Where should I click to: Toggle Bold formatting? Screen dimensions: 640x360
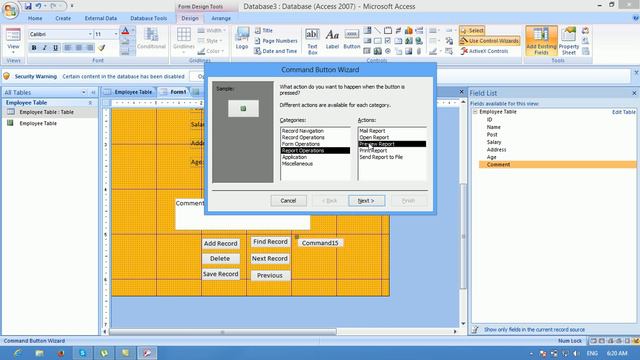34,48
